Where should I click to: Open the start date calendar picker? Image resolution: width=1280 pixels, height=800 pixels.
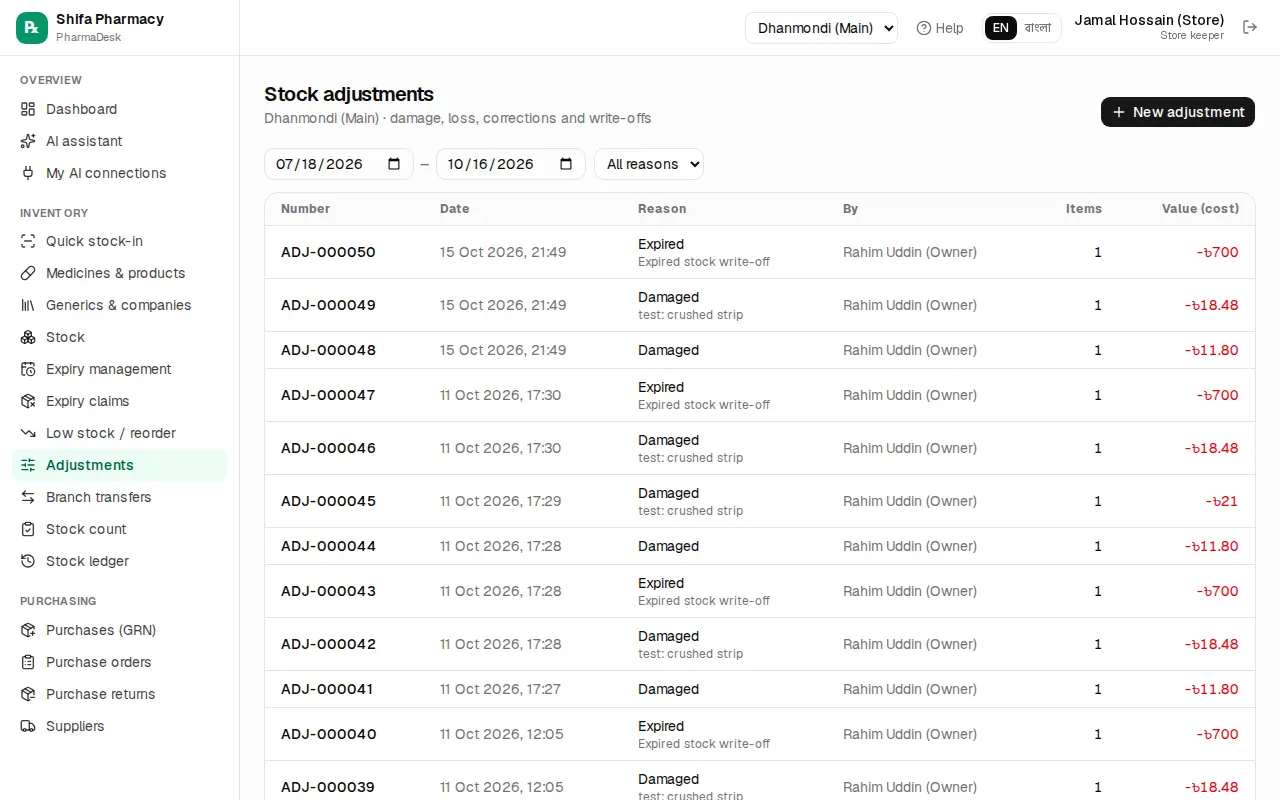[x=394, y=164]
